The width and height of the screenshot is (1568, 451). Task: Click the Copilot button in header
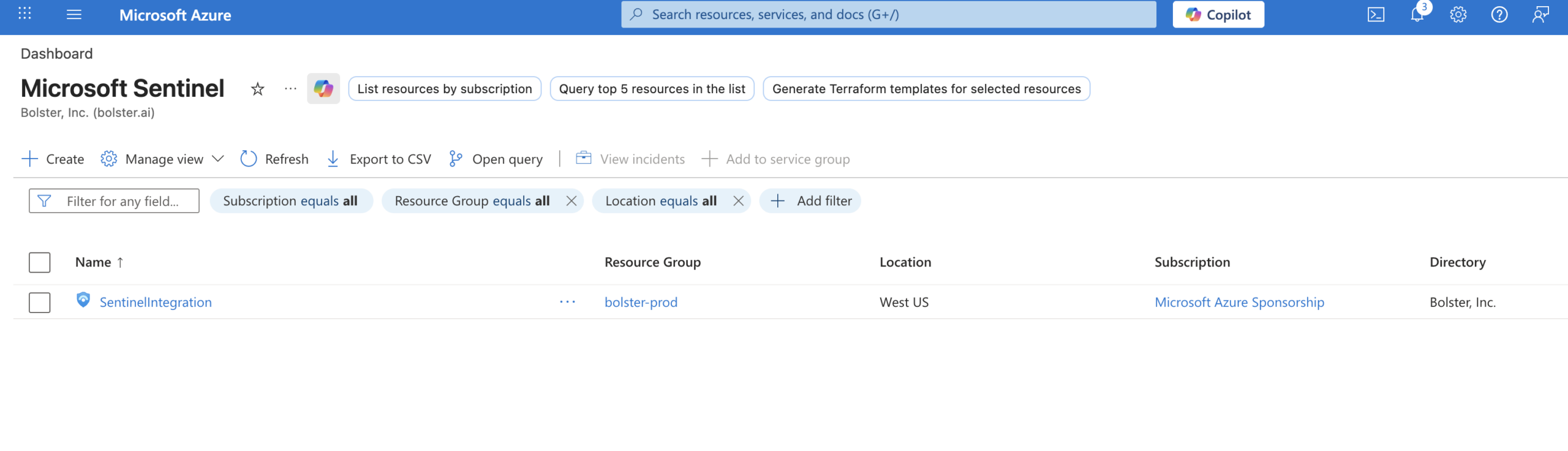(1218, 15)
